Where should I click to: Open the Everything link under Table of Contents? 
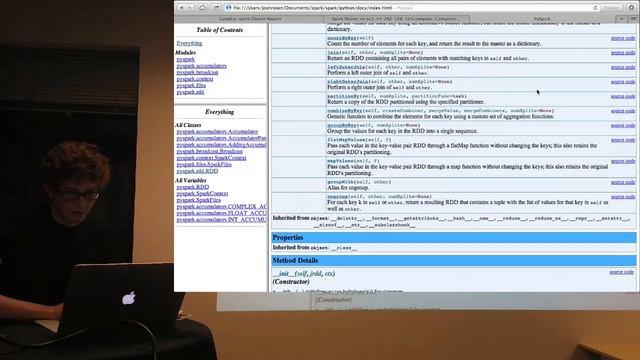(x=189, y=43)
